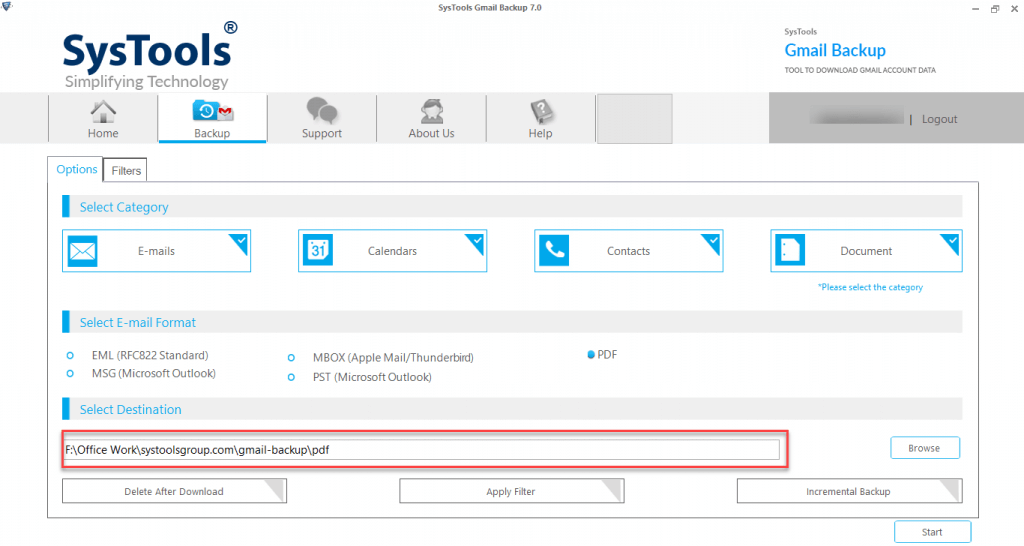Select the Document category icon

tap(790, 251)
